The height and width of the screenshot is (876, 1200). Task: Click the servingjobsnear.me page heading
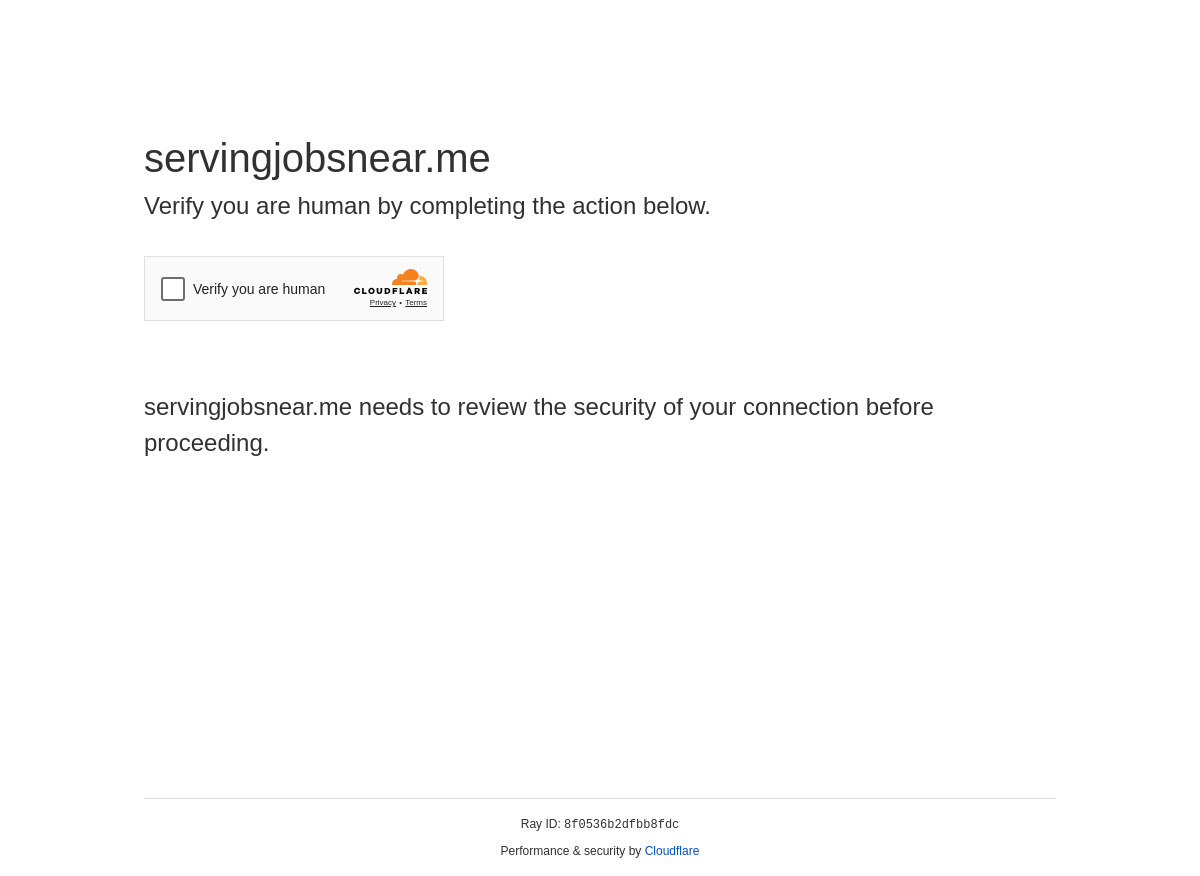tap(317, 159)
